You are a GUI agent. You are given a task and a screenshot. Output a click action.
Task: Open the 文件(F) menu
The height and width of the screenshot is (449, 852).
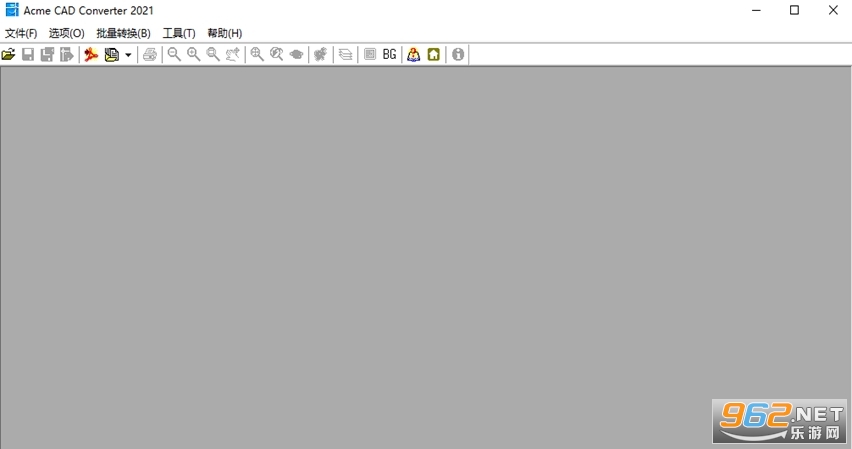(21, 33)
